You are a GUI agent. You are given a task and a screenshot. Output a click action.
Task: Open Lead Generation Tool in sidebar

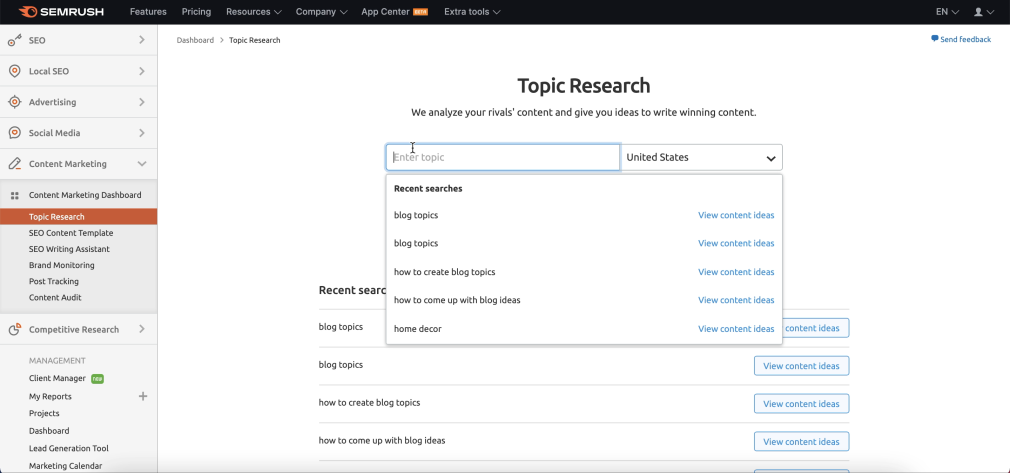[x=69, y=448]
